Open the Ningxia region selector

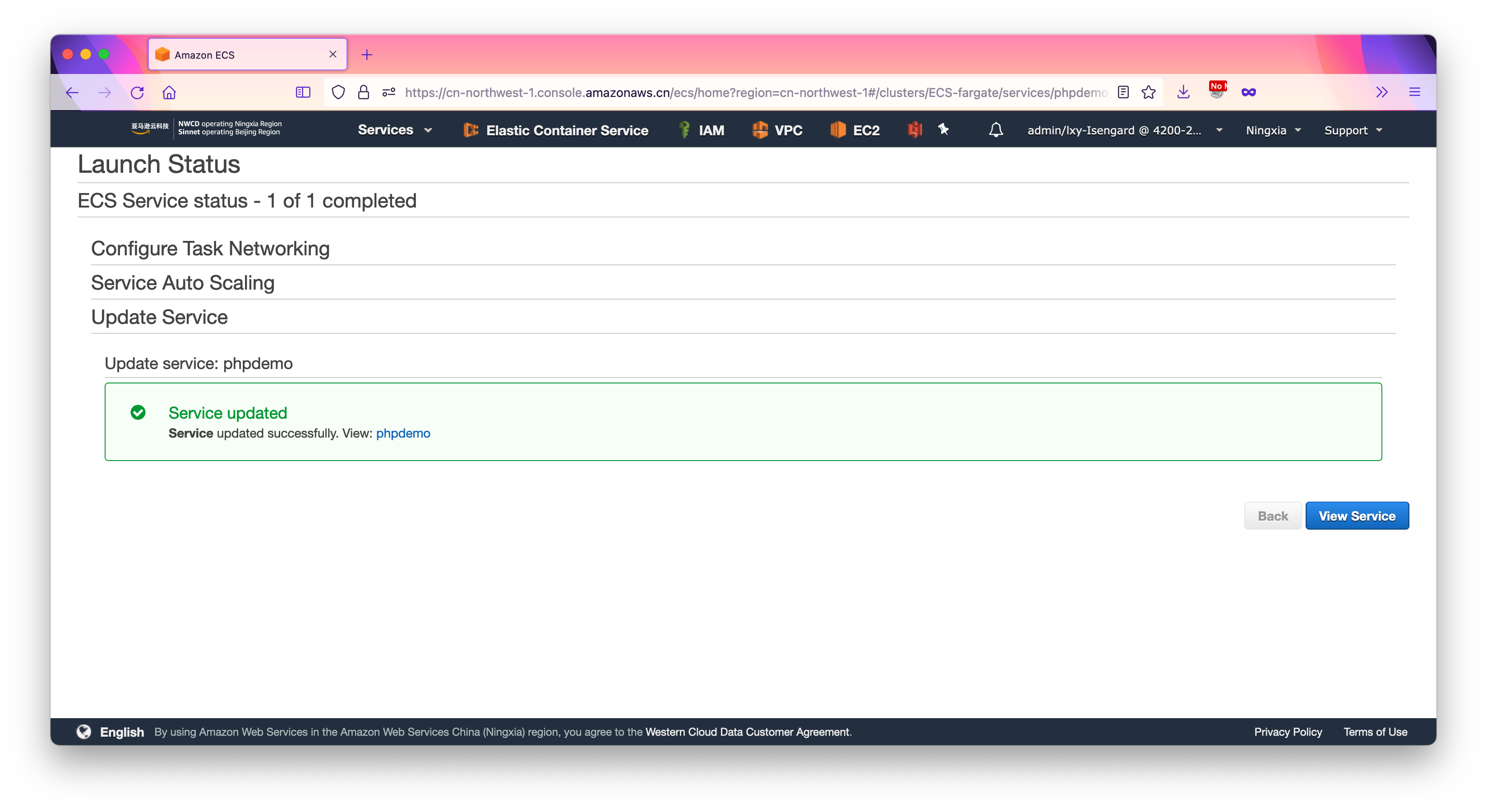point(1273,130)
